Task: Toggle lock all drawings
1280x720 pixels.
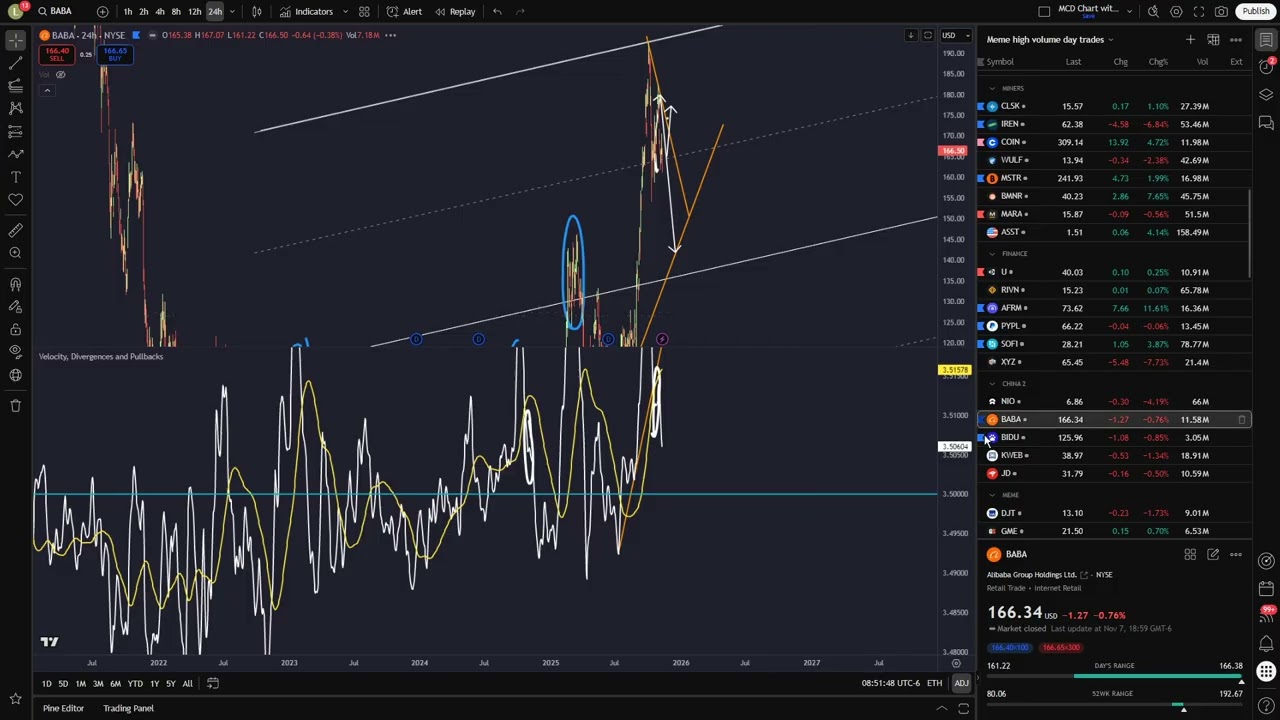Action: point(15,329)
